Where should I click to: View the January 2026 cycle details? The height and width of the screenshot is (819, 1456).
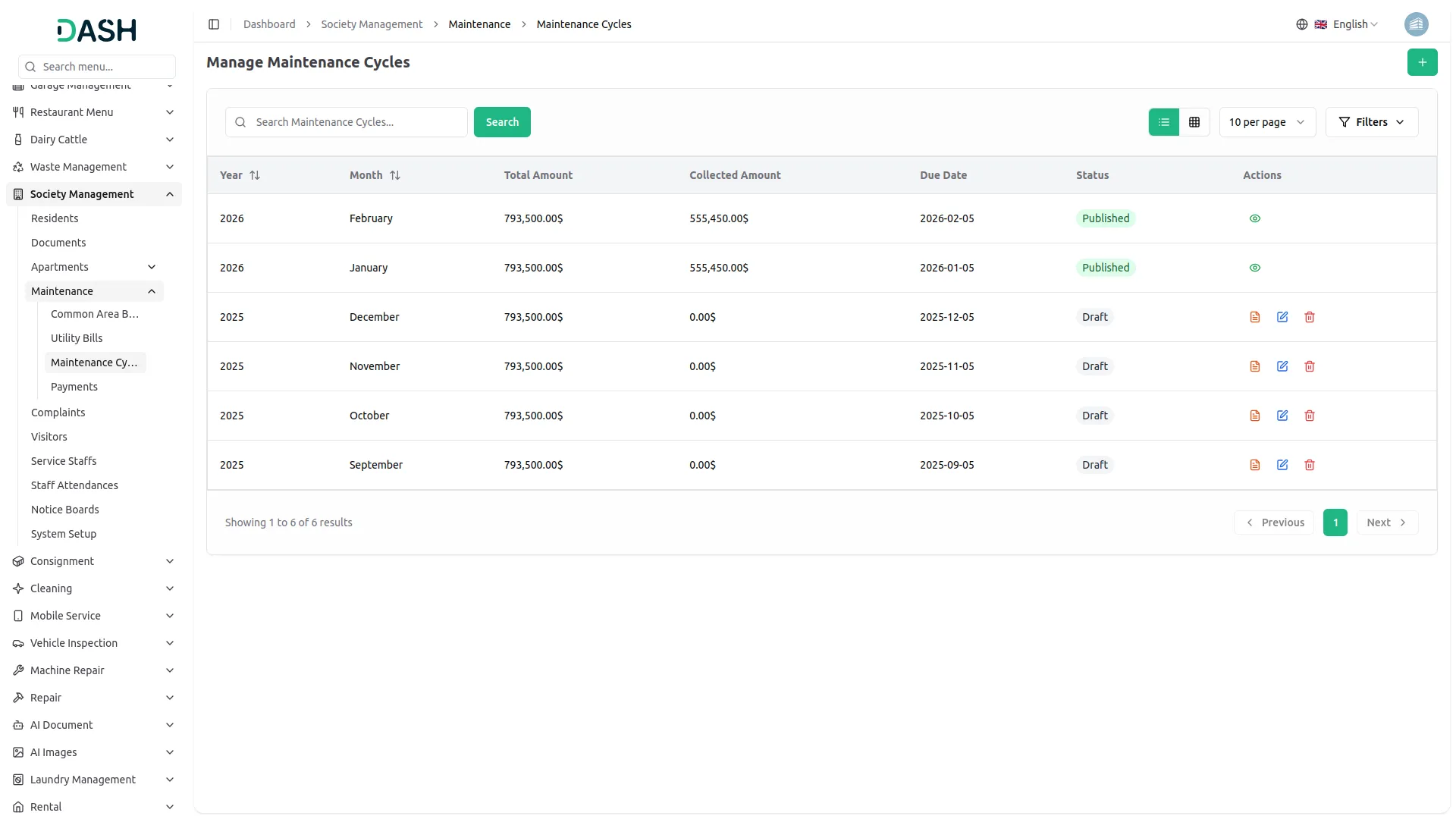[x=1254, y=268]
